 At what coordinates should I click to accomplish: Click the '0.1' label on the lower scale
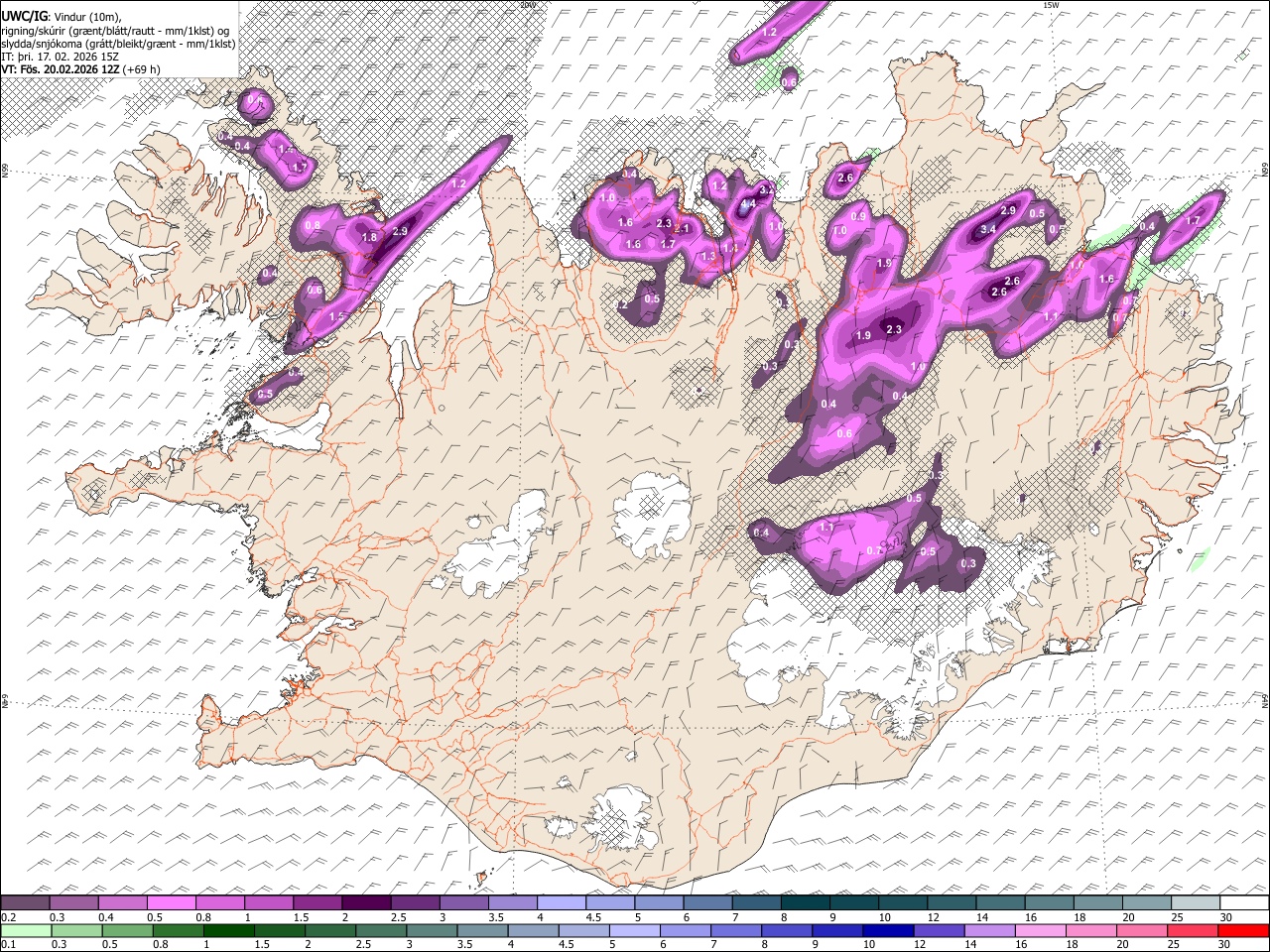point(9,945)
